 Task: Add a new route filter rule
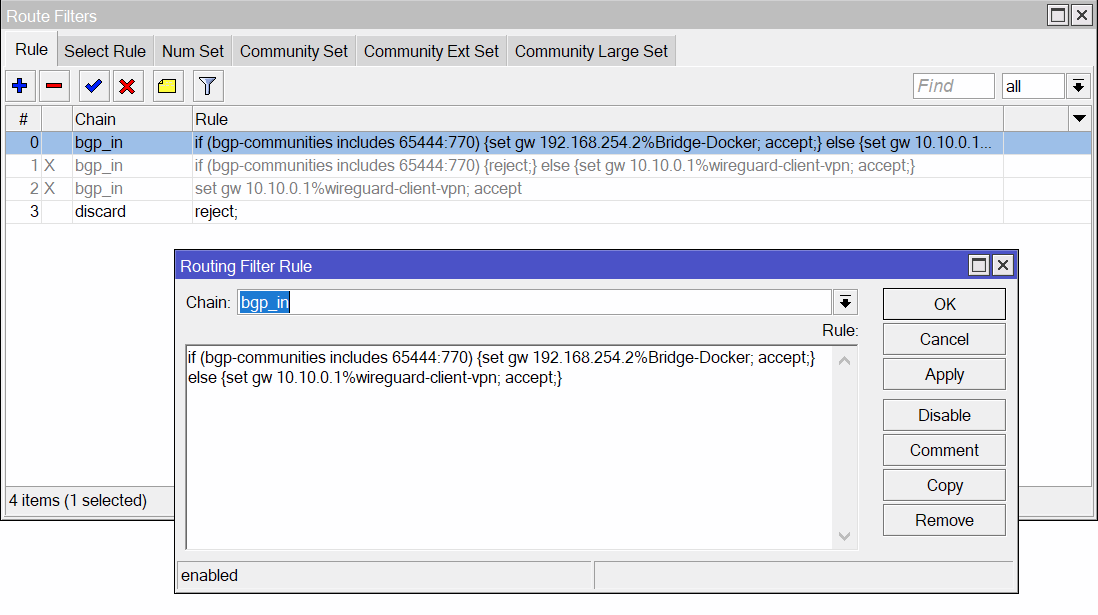click(20, 86)
